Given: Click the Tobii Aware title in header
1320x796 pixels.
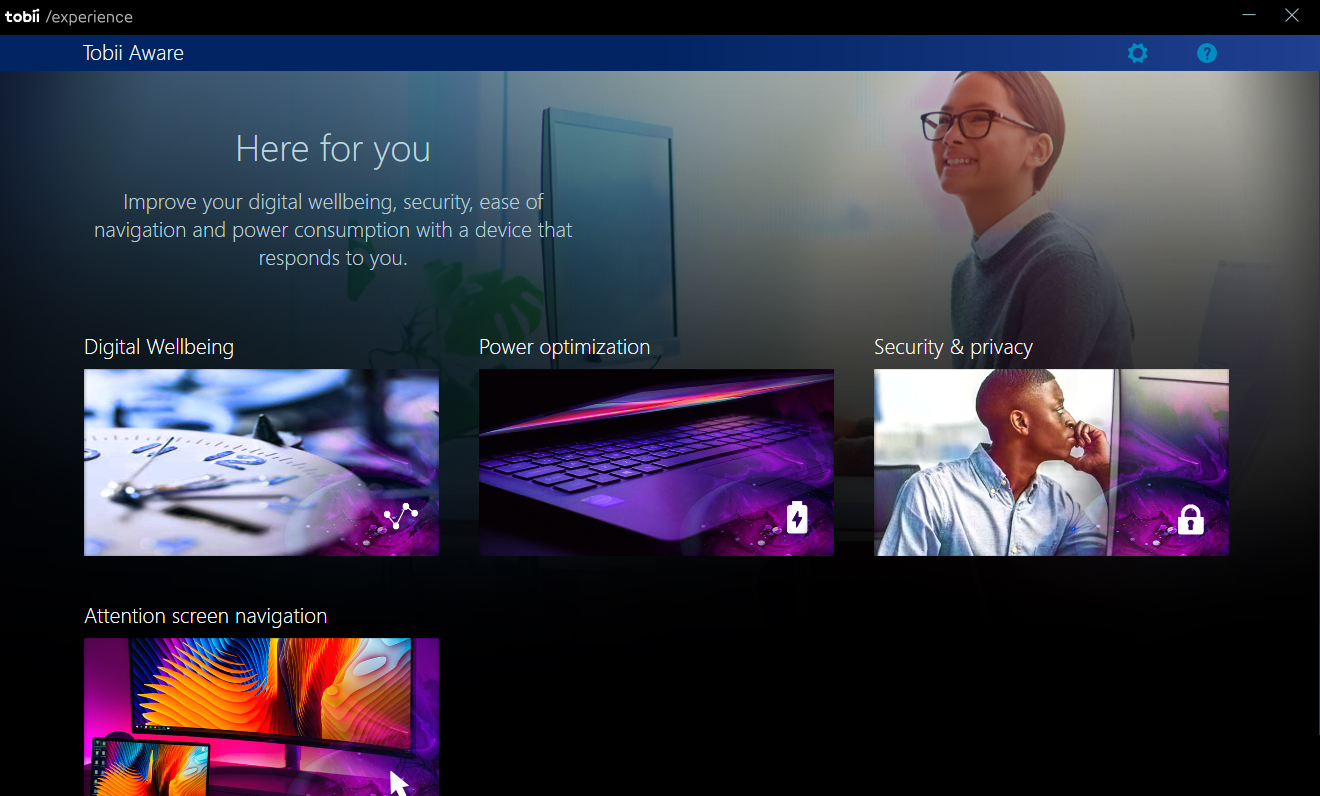Looking at the screenshot, I should pyautogui.click(x=133, y=53).
